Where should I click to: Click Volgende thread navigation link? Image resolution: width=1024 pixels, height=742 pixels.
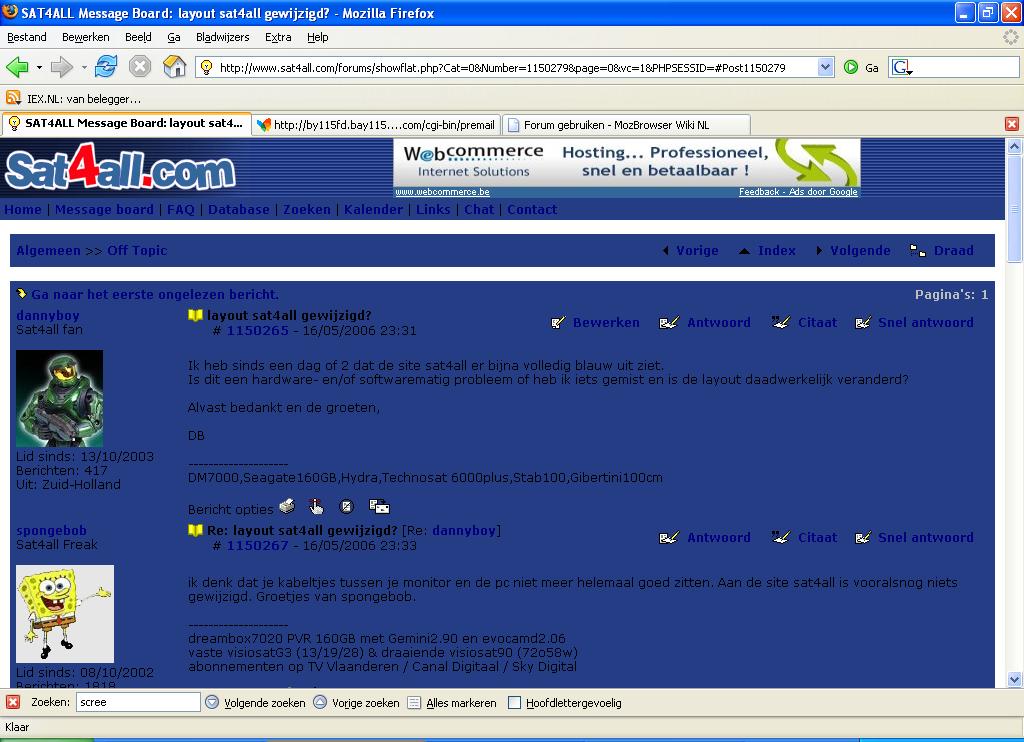click(860, 251)
